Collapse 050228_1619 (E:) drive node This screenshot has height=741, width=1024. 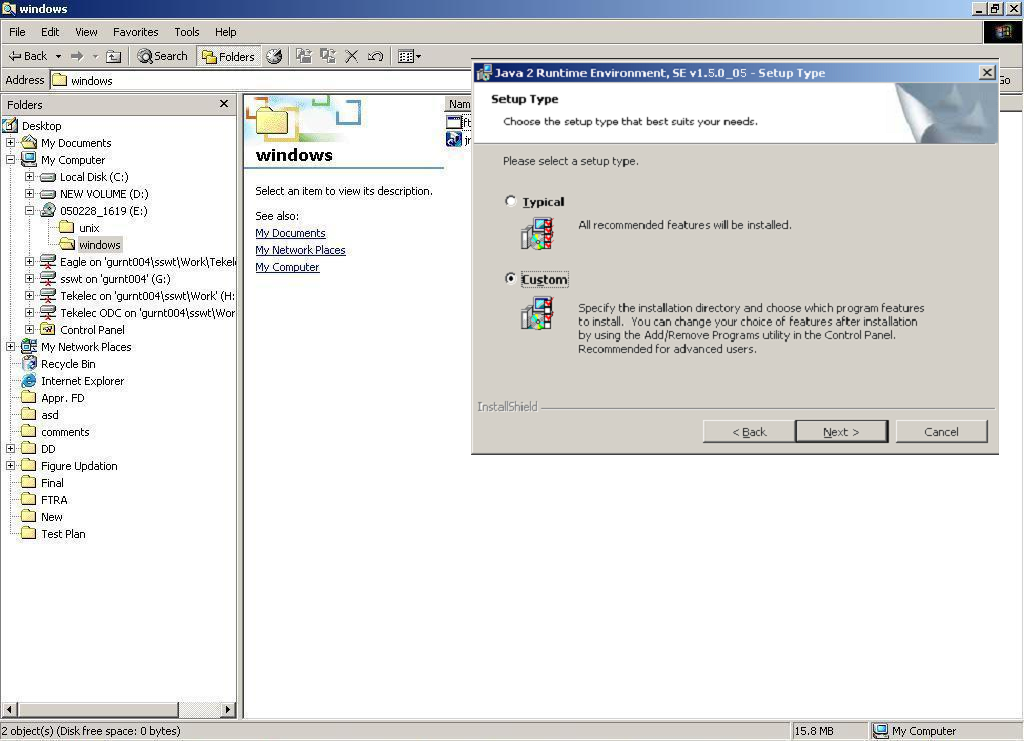(29, 210)
